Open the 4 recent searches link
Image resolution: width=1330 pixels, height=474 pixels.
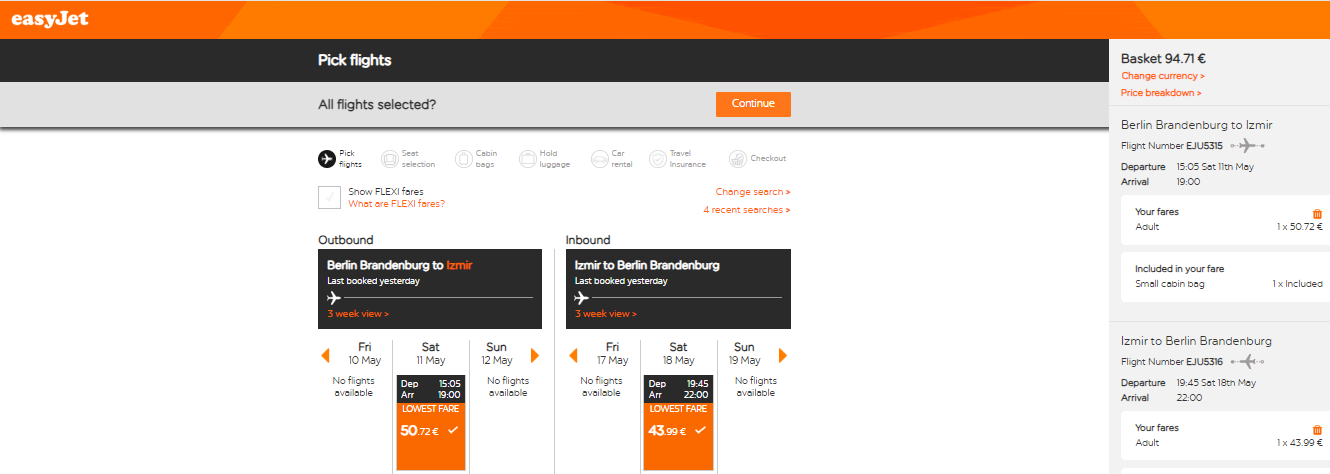(x=746, y=210)
